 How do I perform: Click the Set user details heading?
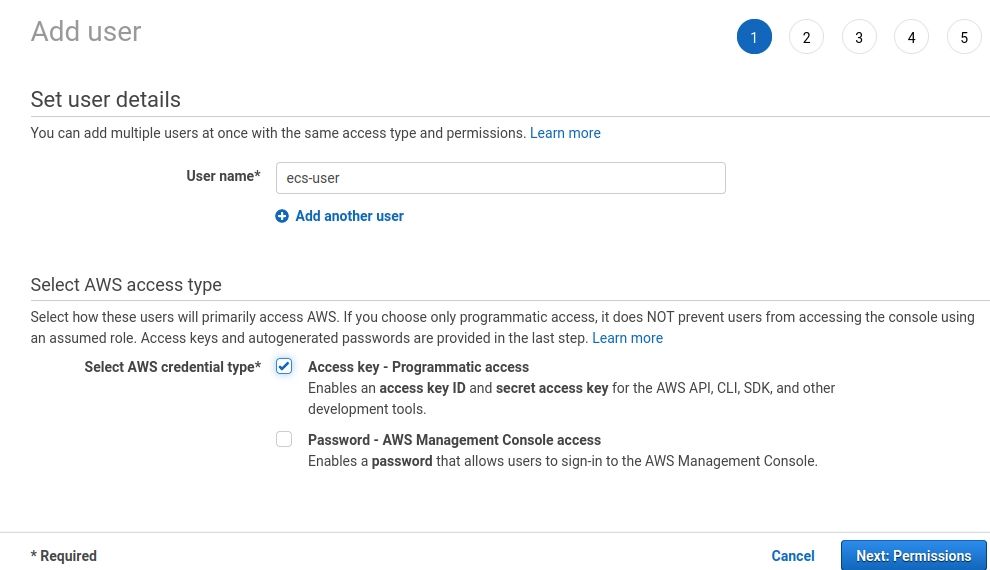coord(106,99)
